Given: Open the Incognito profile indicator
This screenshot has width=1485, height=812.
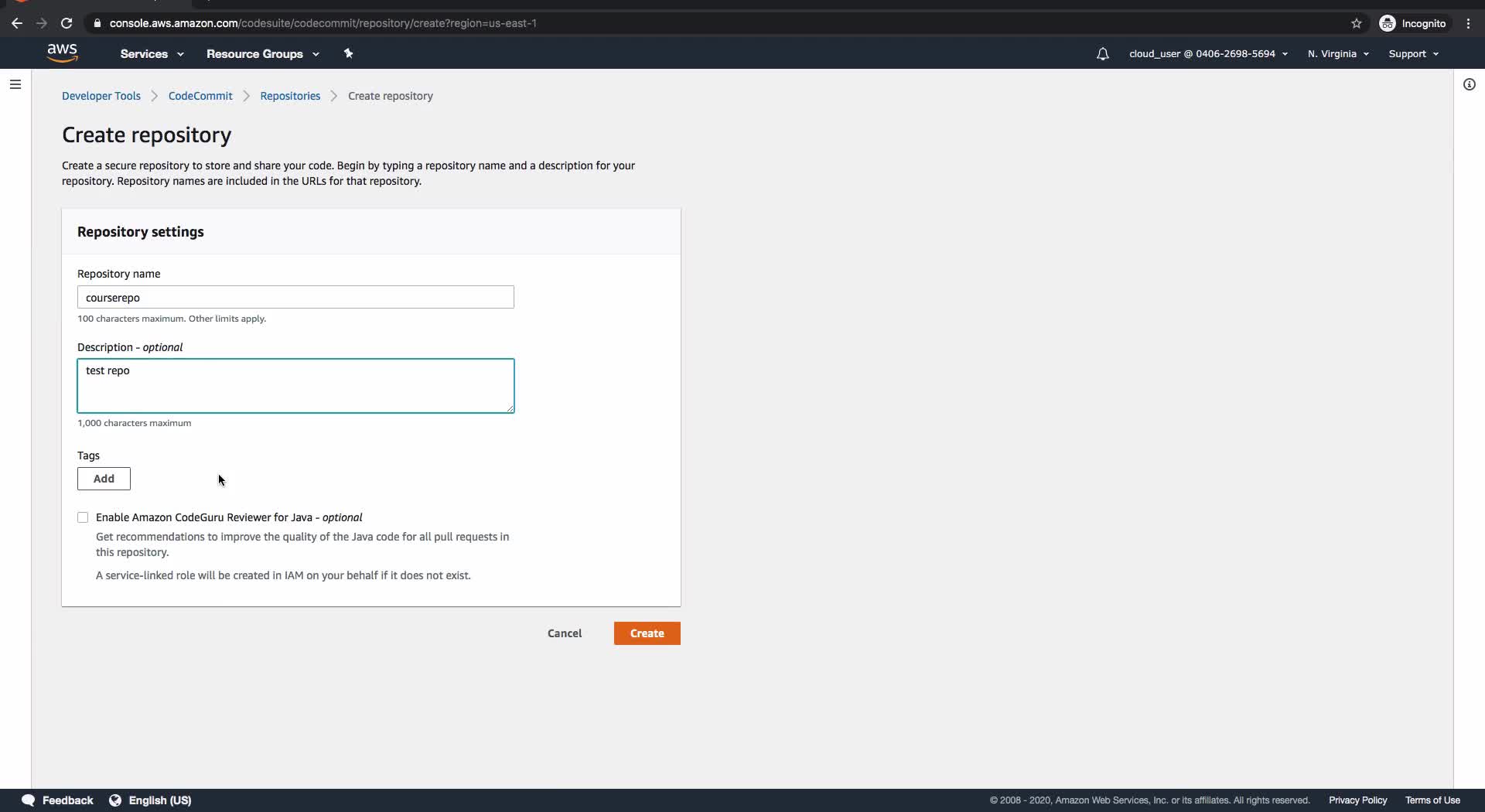Looking at the screenshot, I should [1413, 23].
